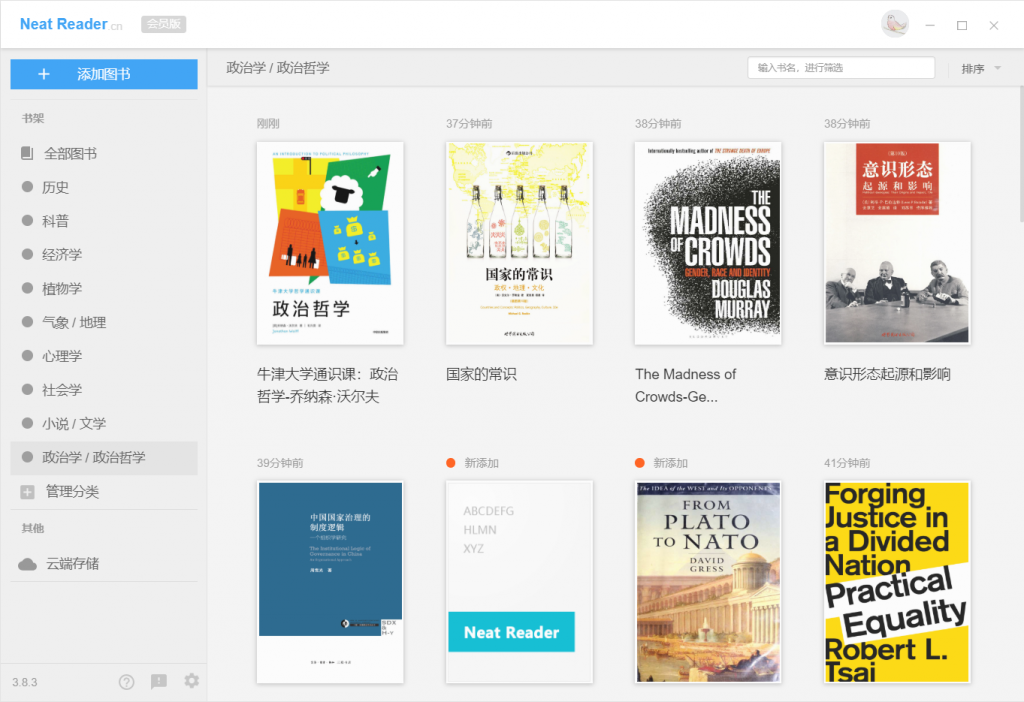Click the 政治学 / 政治哲学 header title
Screen dimensions: 1024x702
tap(278, 68)
